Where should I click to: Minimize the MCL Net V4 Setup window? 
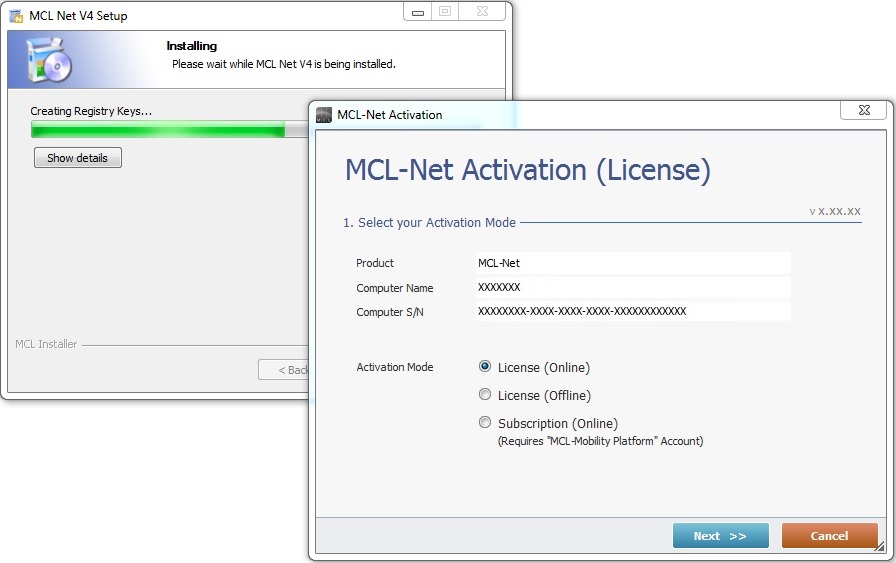coord(418,12)
